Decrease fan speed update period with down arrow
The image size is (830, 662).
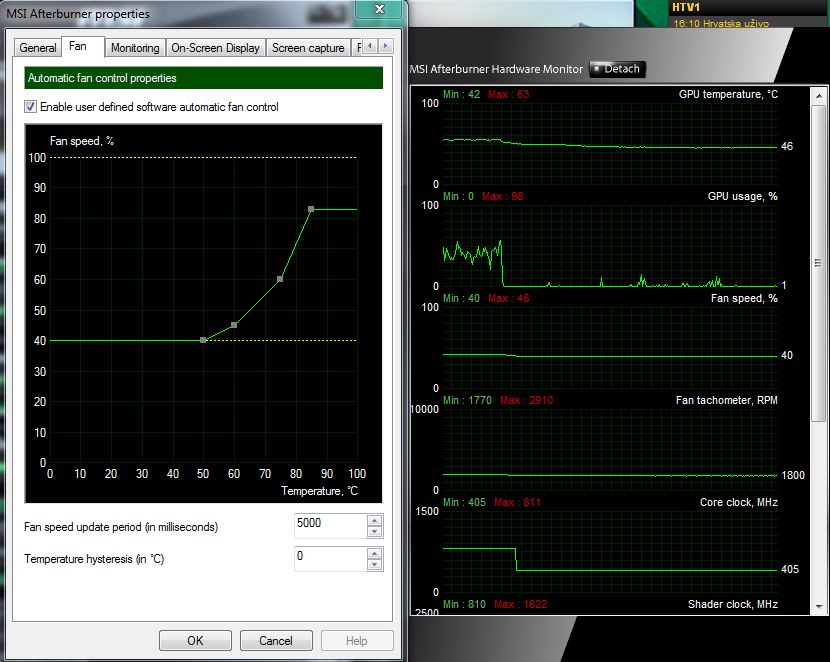point(374,531)
